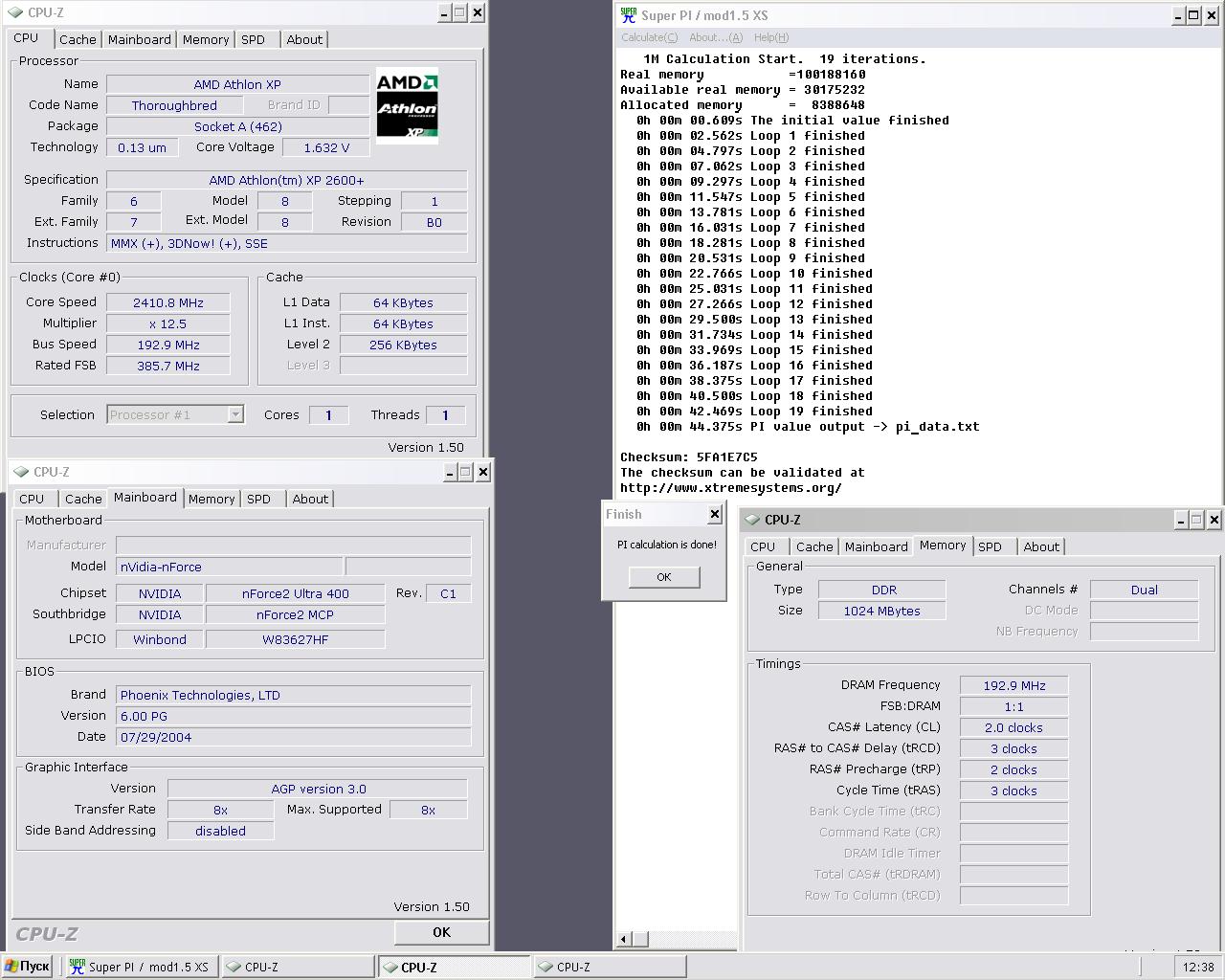Viewport: 1225px width, 980px height.
Task: Click the BIOS Date field 07/29/2004
Action: click(294, 737)
